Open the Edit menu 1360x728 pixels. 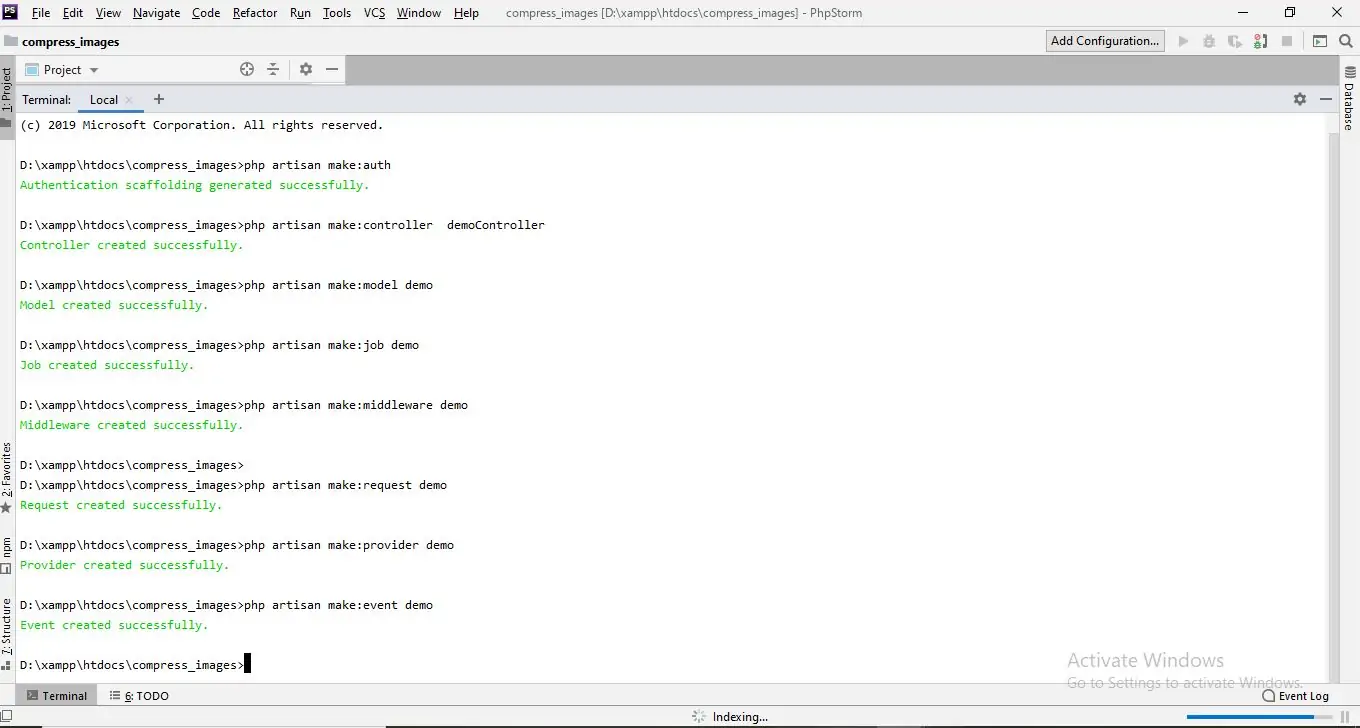coord(73,13)
